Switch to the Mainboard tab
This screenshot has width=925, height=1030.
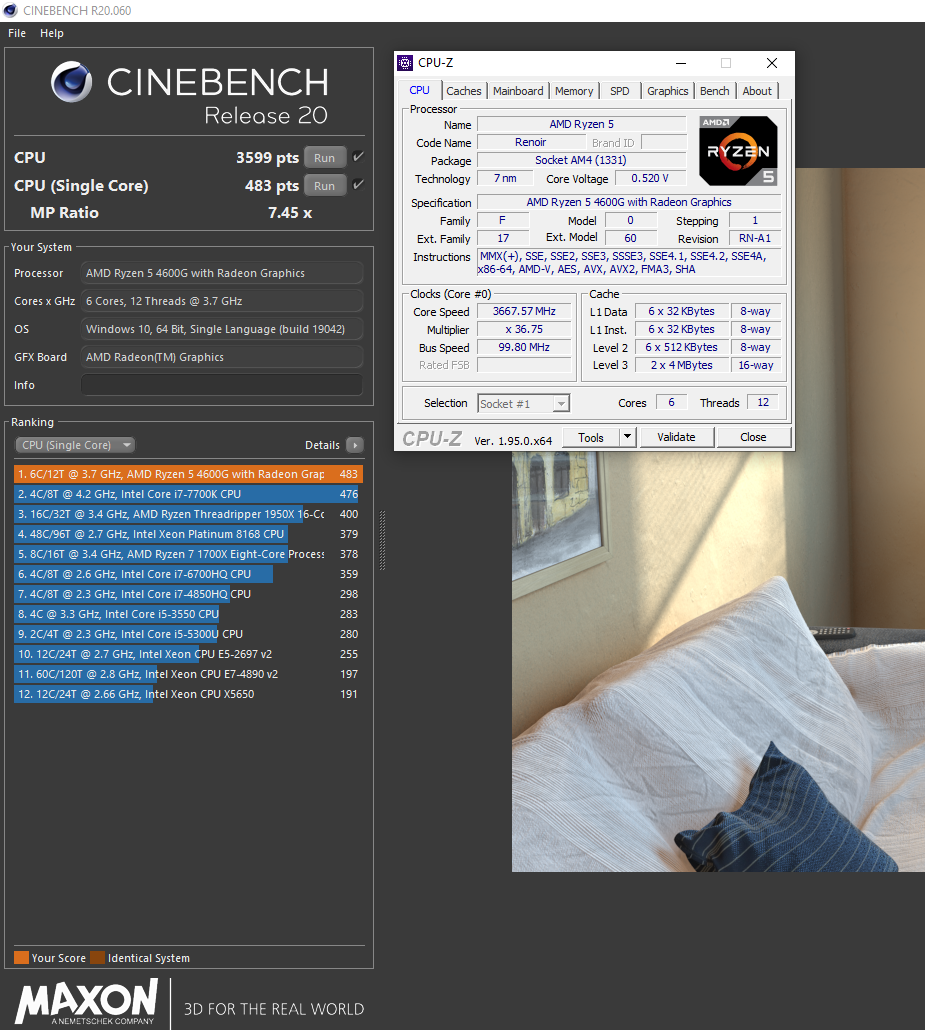point(518,91)
